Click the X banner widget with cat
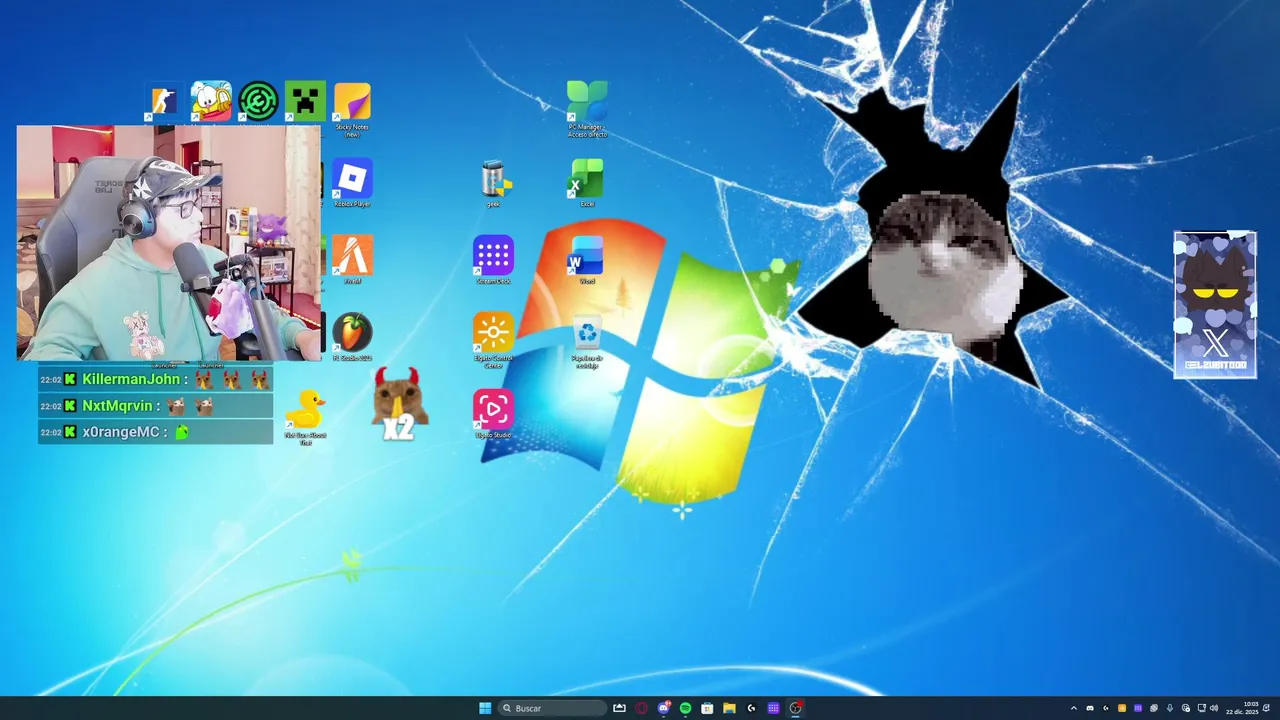 click(x=1215, y=305)
